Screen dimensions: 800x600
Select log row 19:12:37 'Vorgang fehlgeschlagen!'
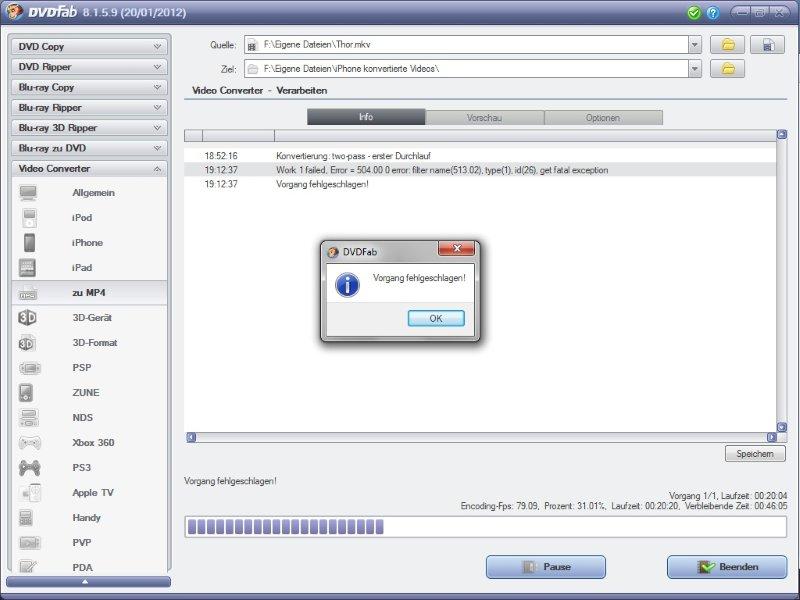point(480,184)
